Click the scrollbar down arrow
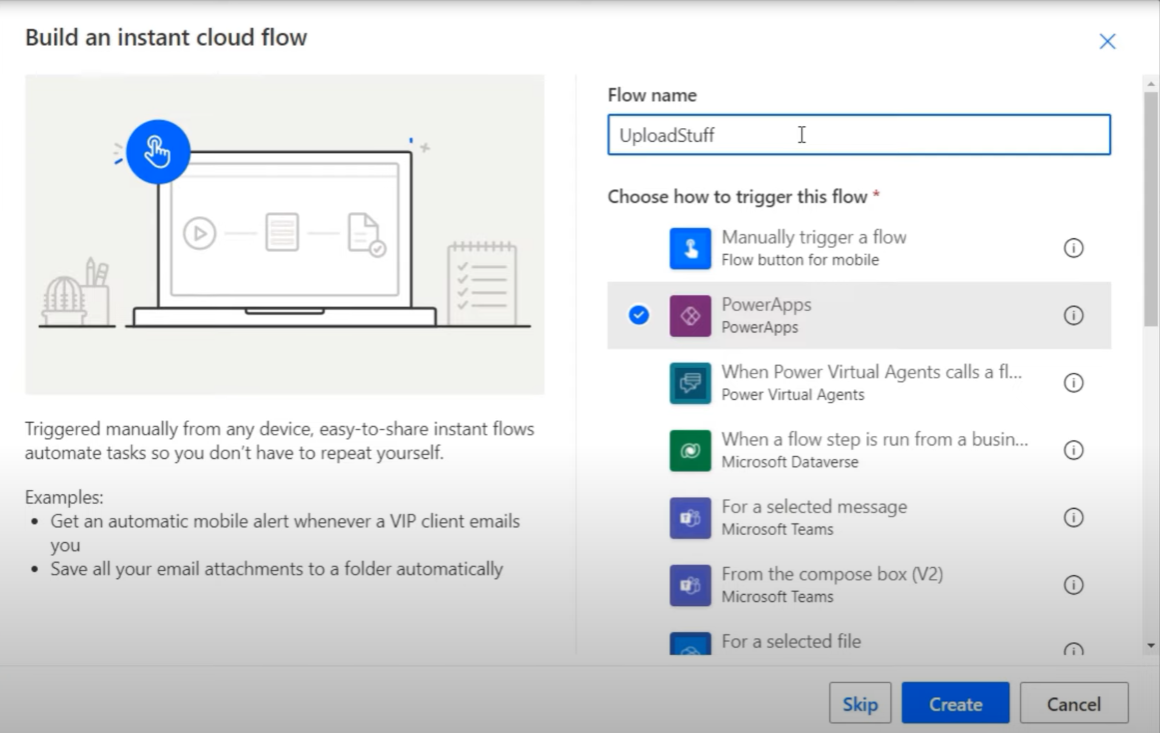The height and width of the screenshot is (733, 1160). pos(1150,646)
